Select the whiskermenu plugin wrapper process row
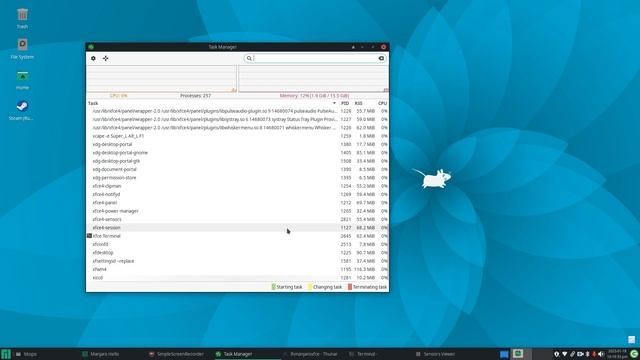This screenshot has width=640, height=360. coord(238,128)
